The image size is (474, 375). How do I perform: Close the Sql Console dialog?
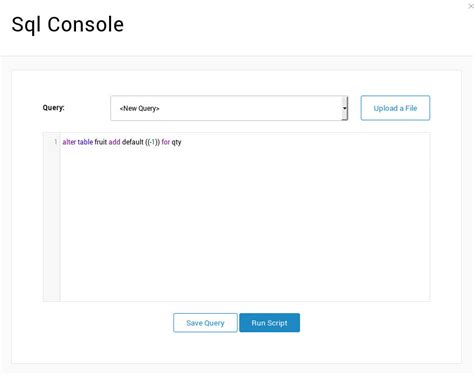click(x=471, y=6)
